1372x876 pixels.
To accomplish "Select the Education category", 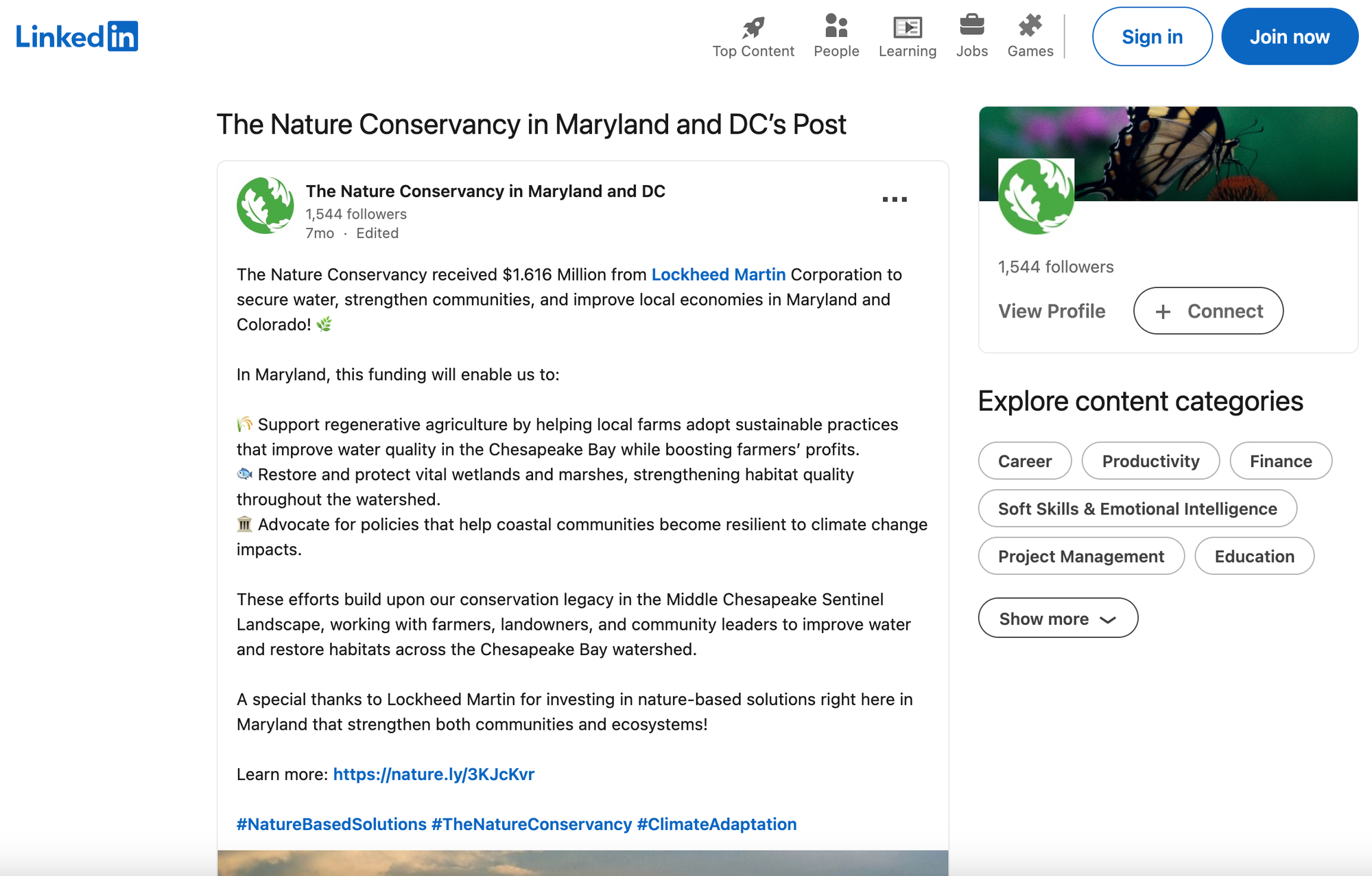I will click(x=1254, y=556).
